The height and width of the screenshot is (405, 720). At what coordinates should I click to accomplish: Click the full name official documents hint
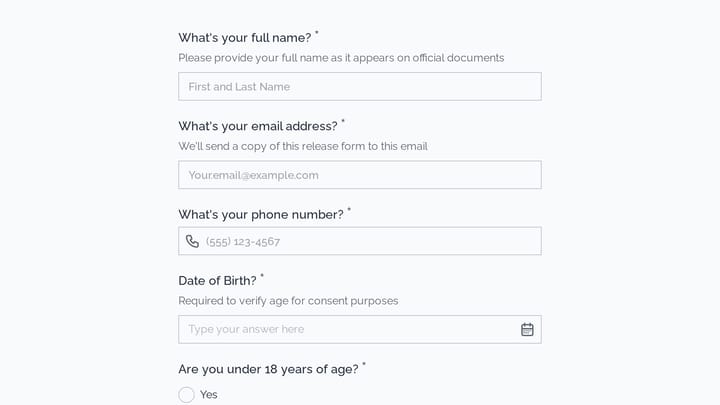341,58
